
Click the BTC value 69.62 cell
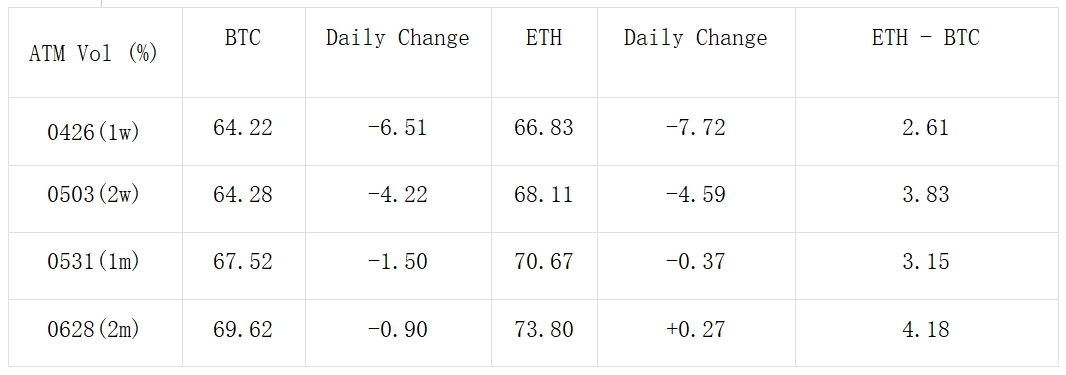243,333
